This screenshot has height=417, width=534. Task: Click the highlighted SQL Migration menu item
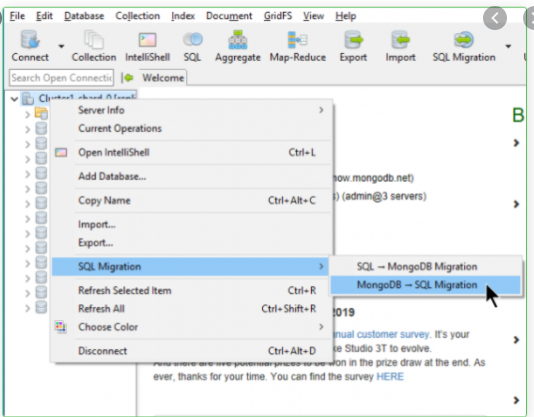pyautogui.click(x=190, y=266)
